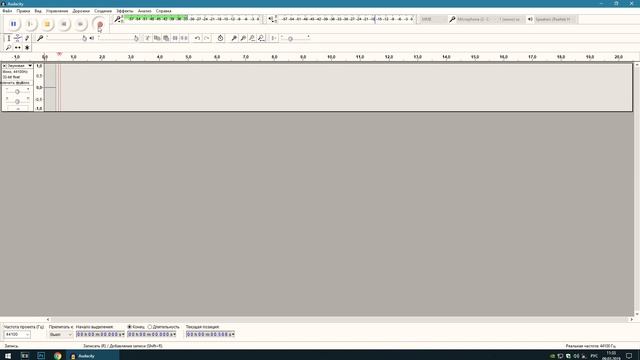Click the Trim audio icon

(175, 38)
